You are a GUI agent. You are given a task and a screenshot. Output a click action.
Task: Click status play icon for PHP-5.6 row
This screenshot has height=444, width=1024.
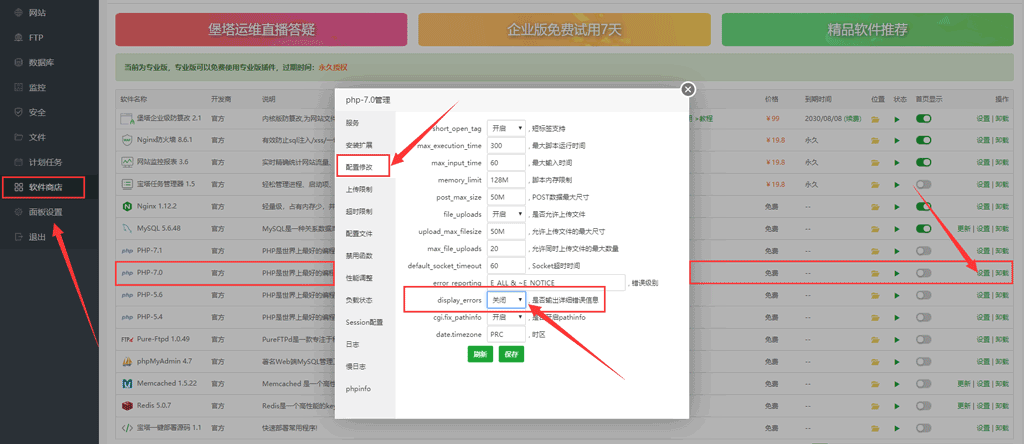click(897, 295)
